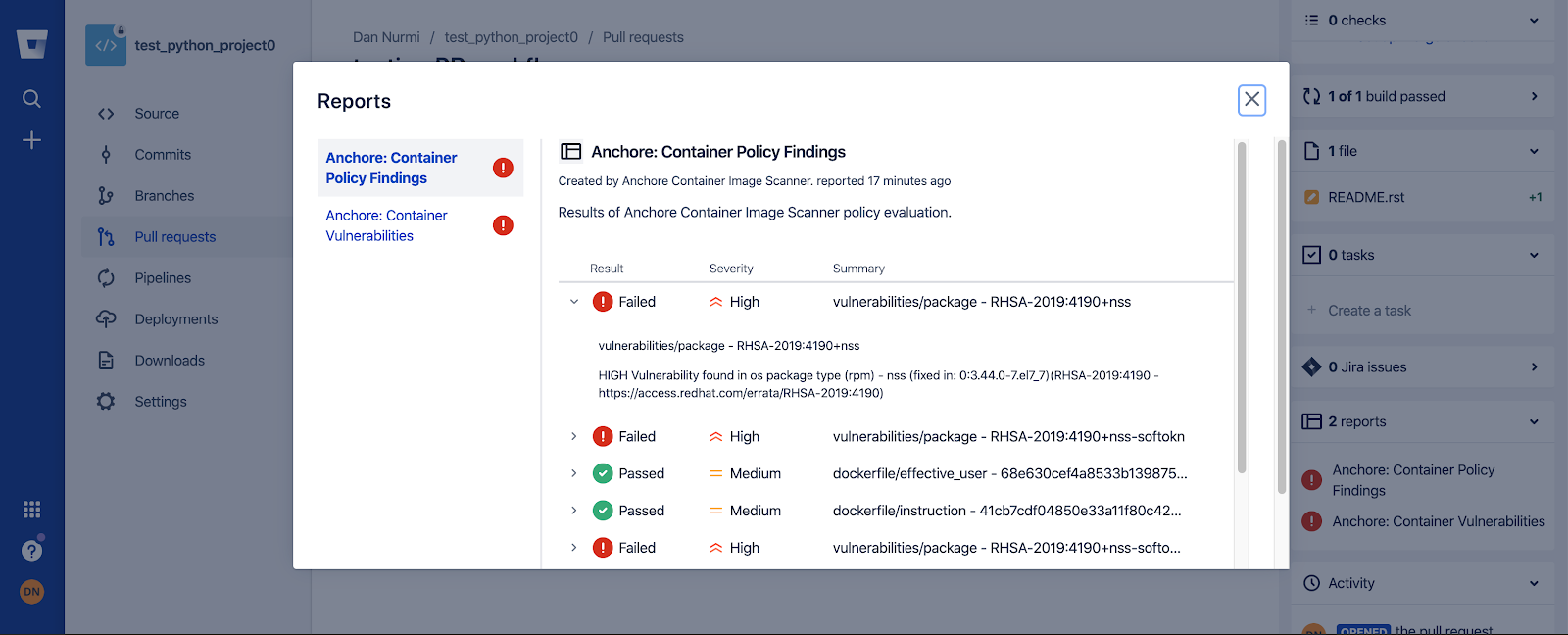The image size is (1568, 635).
Task: Open Anchore: Container Policy Findings in right panel
Action: [1413, 480]
